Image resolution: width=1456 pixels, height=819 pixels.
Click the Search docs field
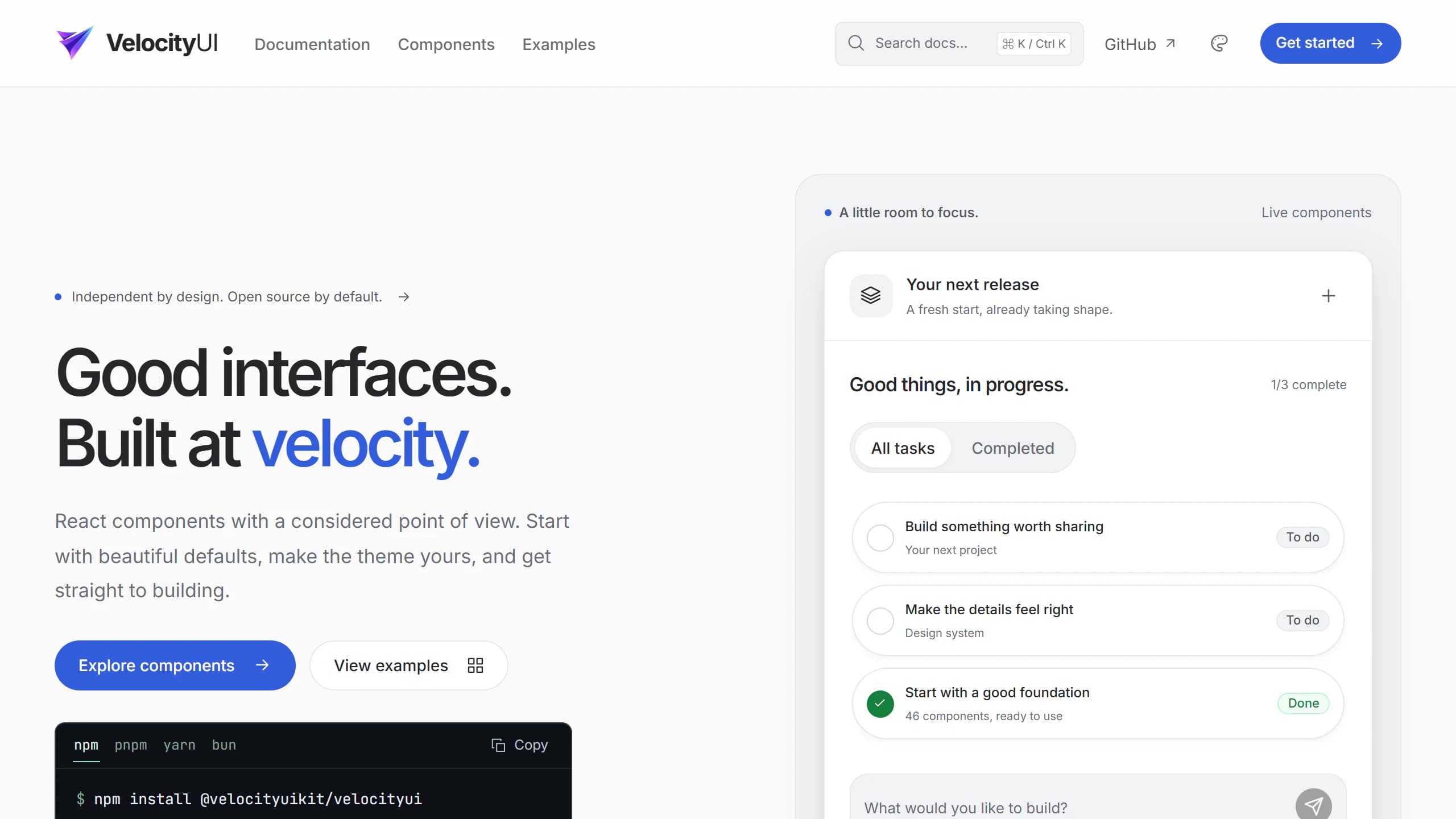pos(959,44)
